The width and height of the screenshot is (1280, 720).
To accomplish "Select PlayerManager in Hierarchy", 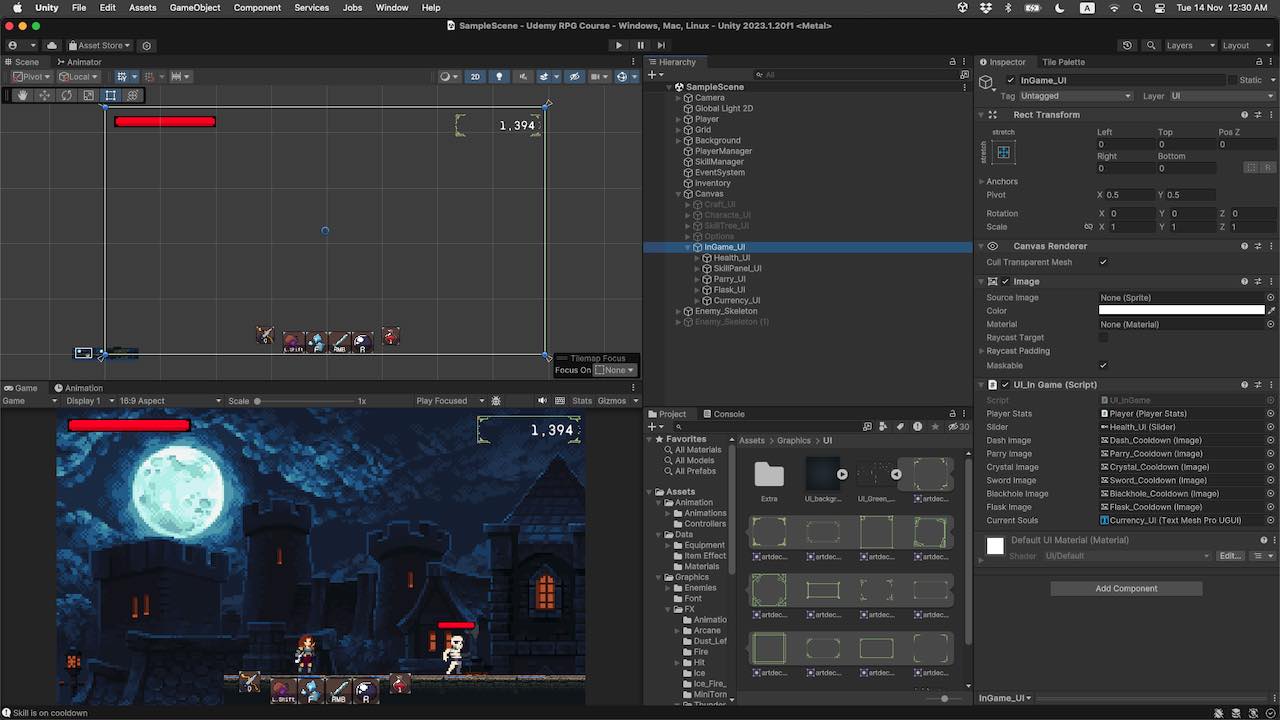I will click(723, 151).
